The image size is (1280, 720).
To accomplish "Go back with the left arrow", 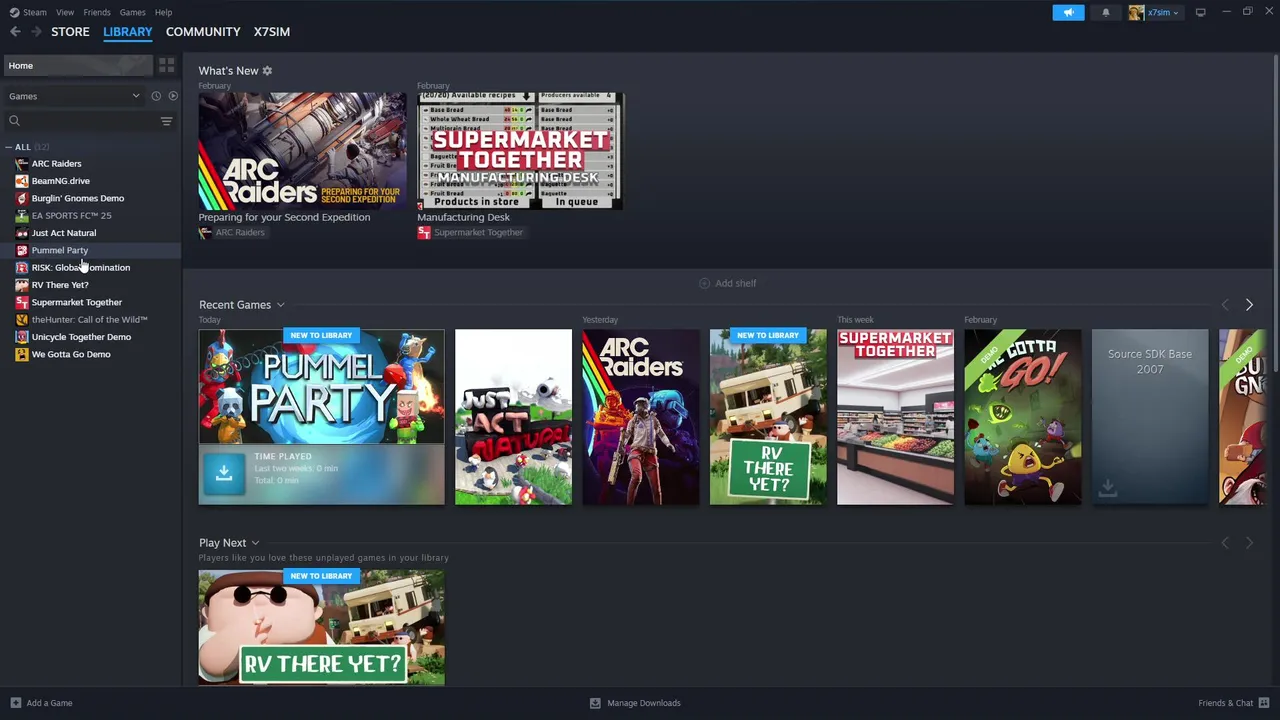I will (15, 32).
